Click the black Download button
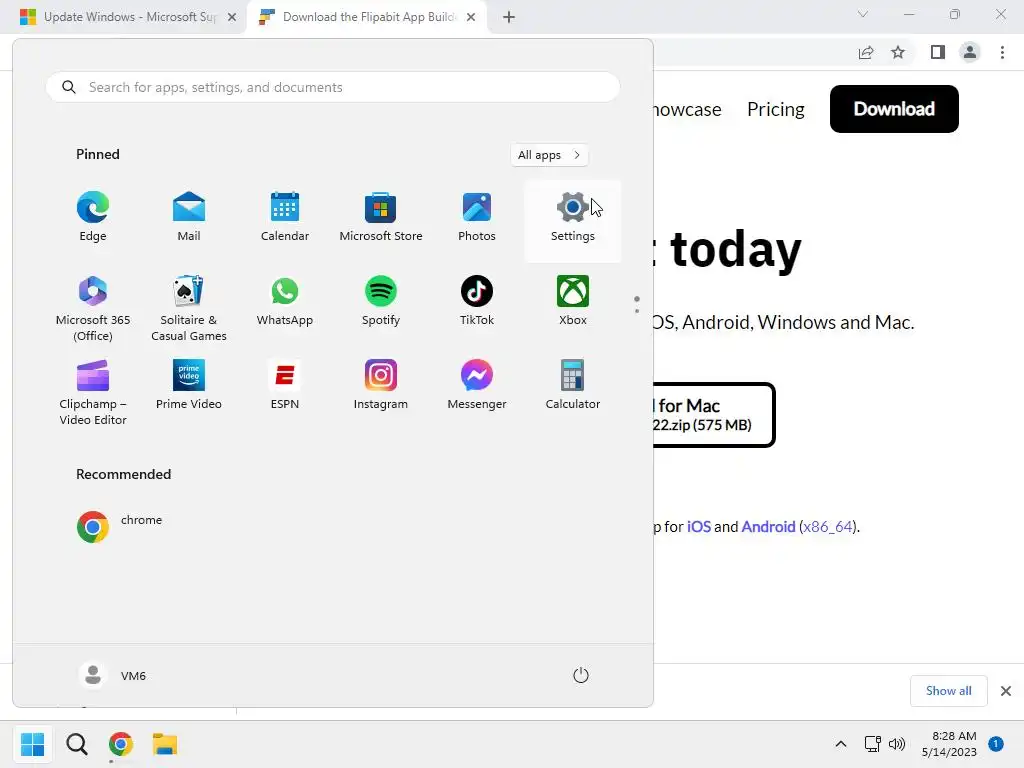The height and width of the screenshot is (768, 1024). pyautogui.click(x=894, y=109)
